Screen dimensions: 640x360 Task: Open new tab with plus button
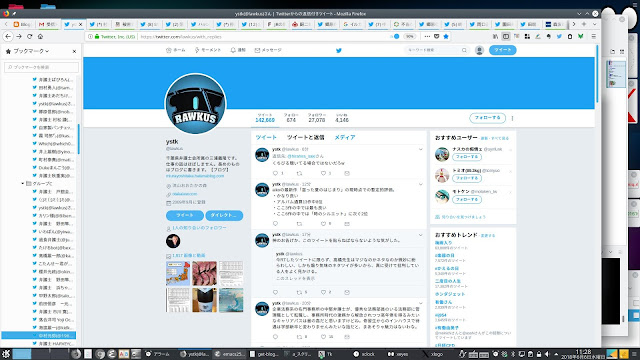click(584, 24)
